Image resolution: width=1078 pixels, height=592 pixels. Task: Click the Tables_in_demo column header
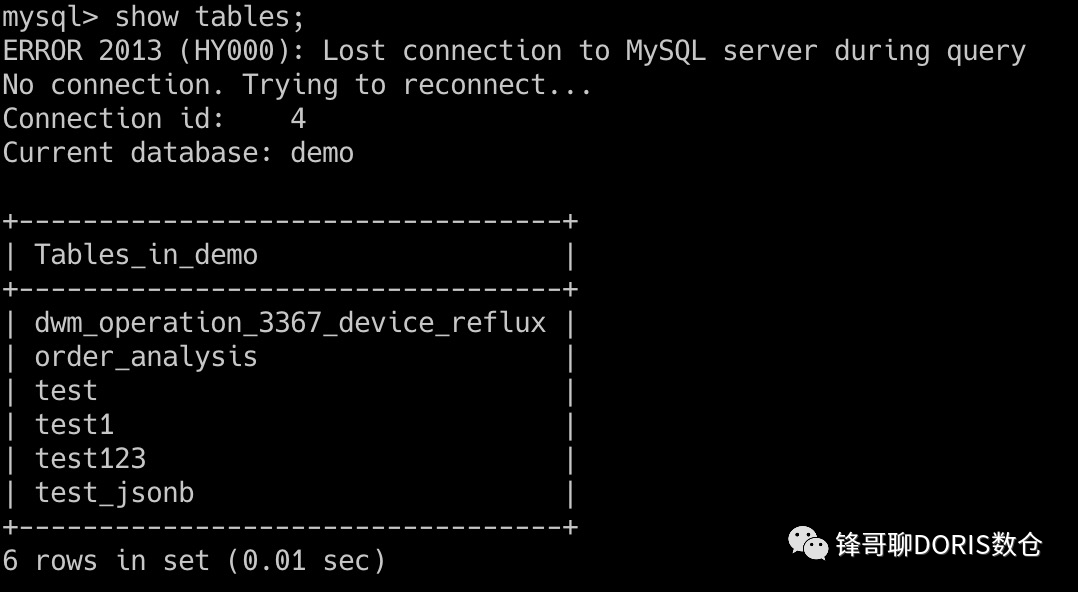coord(146,255)
